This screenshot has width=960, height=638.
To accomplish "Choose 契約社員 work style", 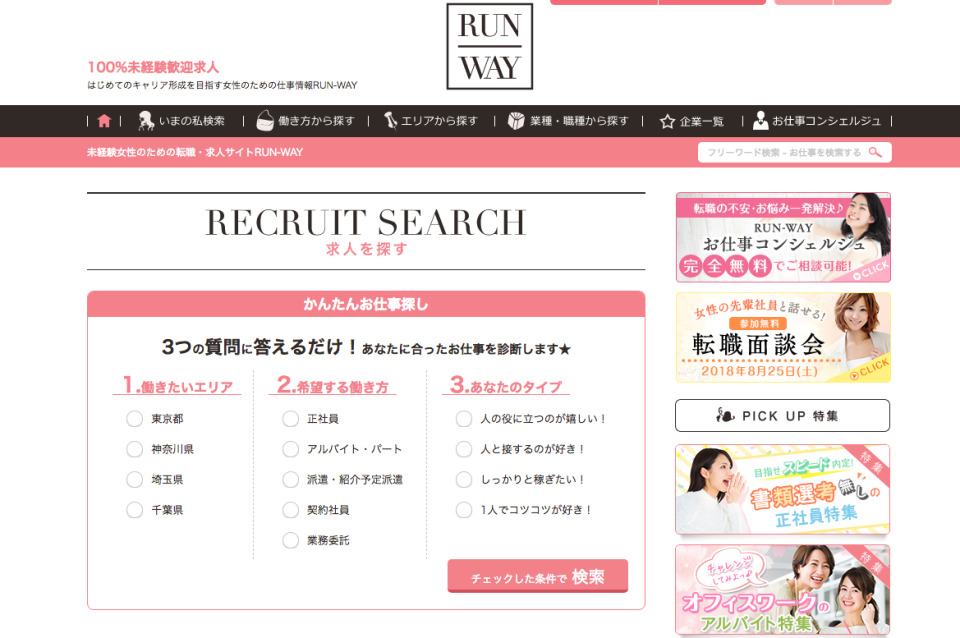I will (291, 510).
